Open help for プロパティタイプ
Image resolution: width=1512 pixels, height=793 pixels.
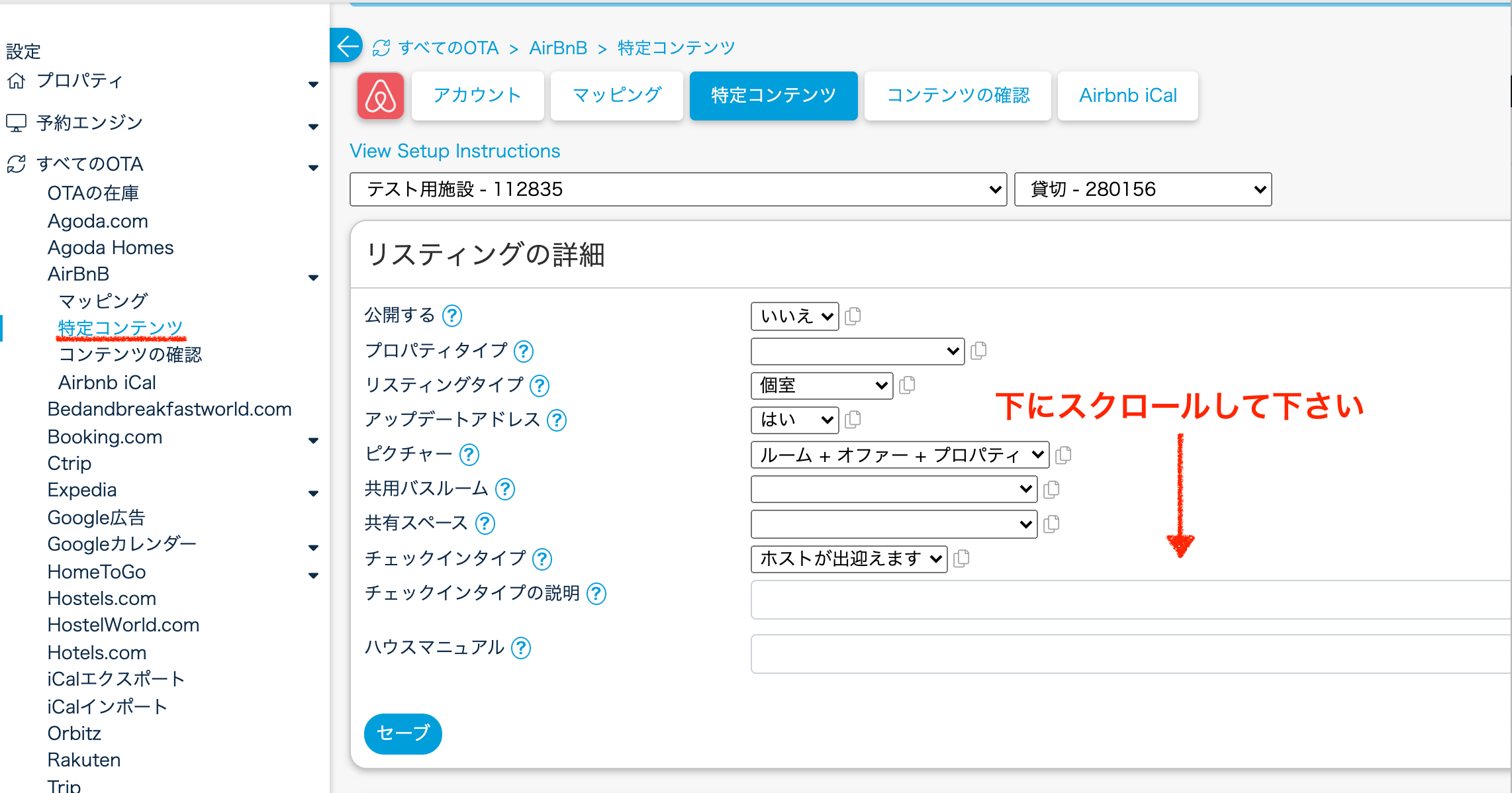point(524,351)
